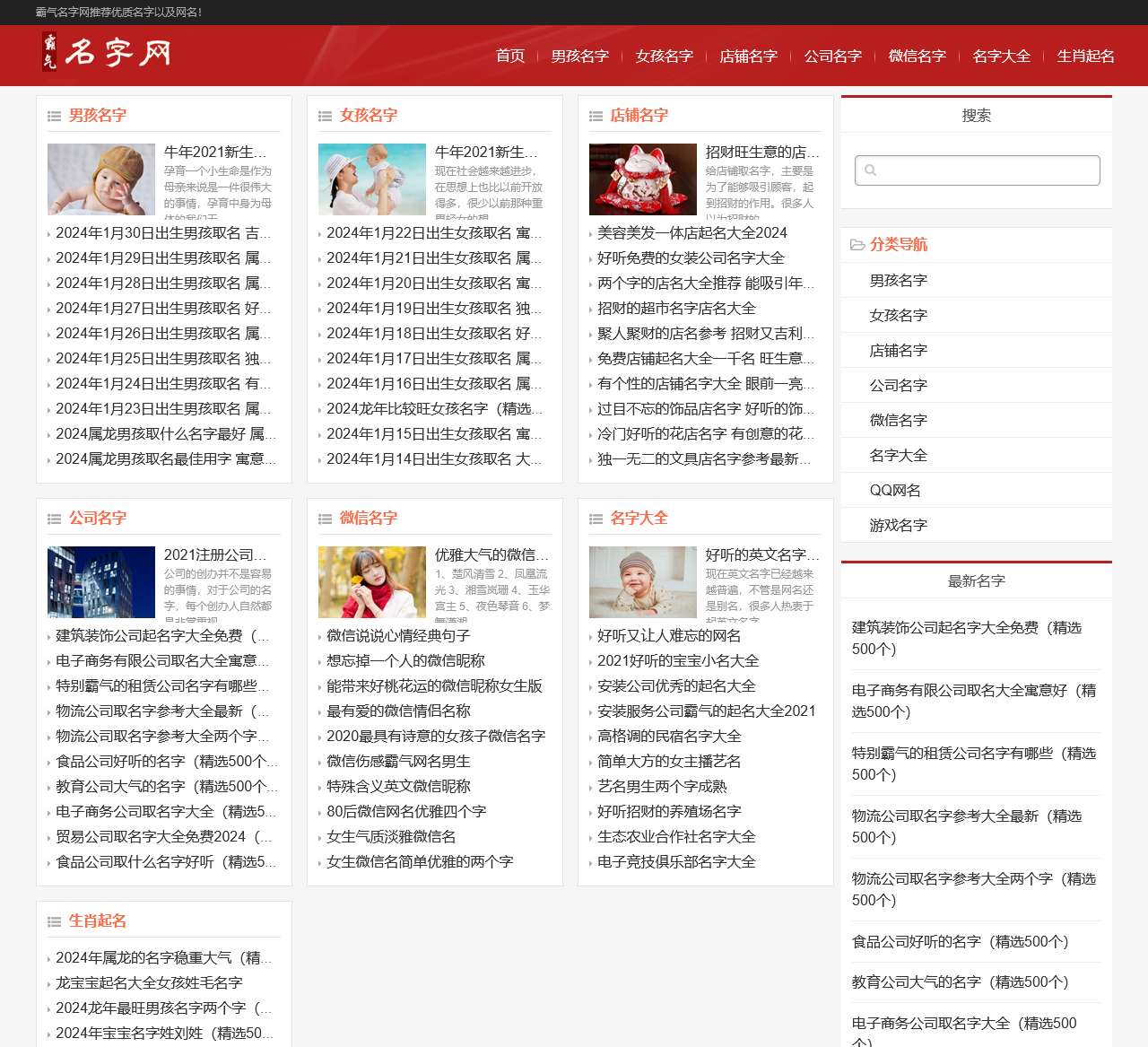Image resolution: width=1148 pixels, height=1047 pixels.
Task: Click list icon beside 女孩名字 heading
Action: click(326, 116)
